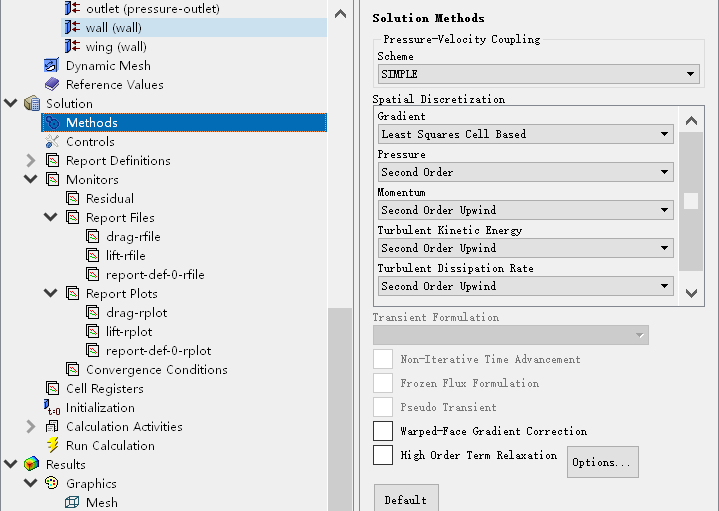Click the Cell Registers icon
This screenshot has width=719, height=511.
click(x=53, y=389)
